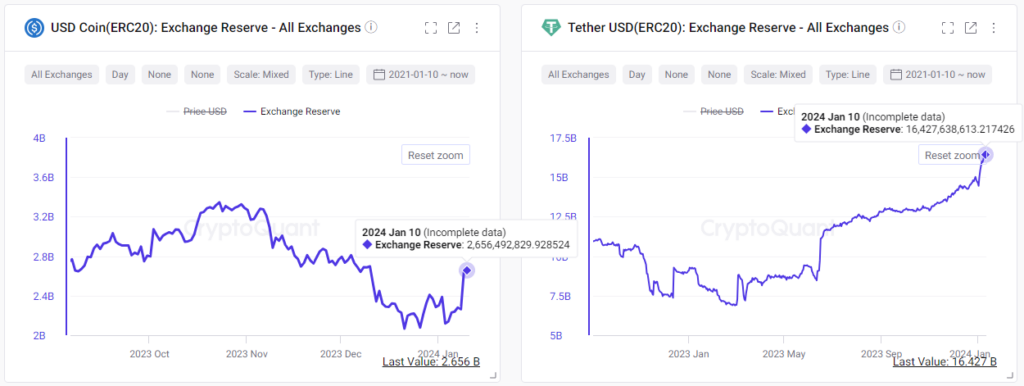This screenshot has height=386, width=1024.
Task: Click 2023 Jan label on Tether x-axis
Action: (x=689, y=354)
